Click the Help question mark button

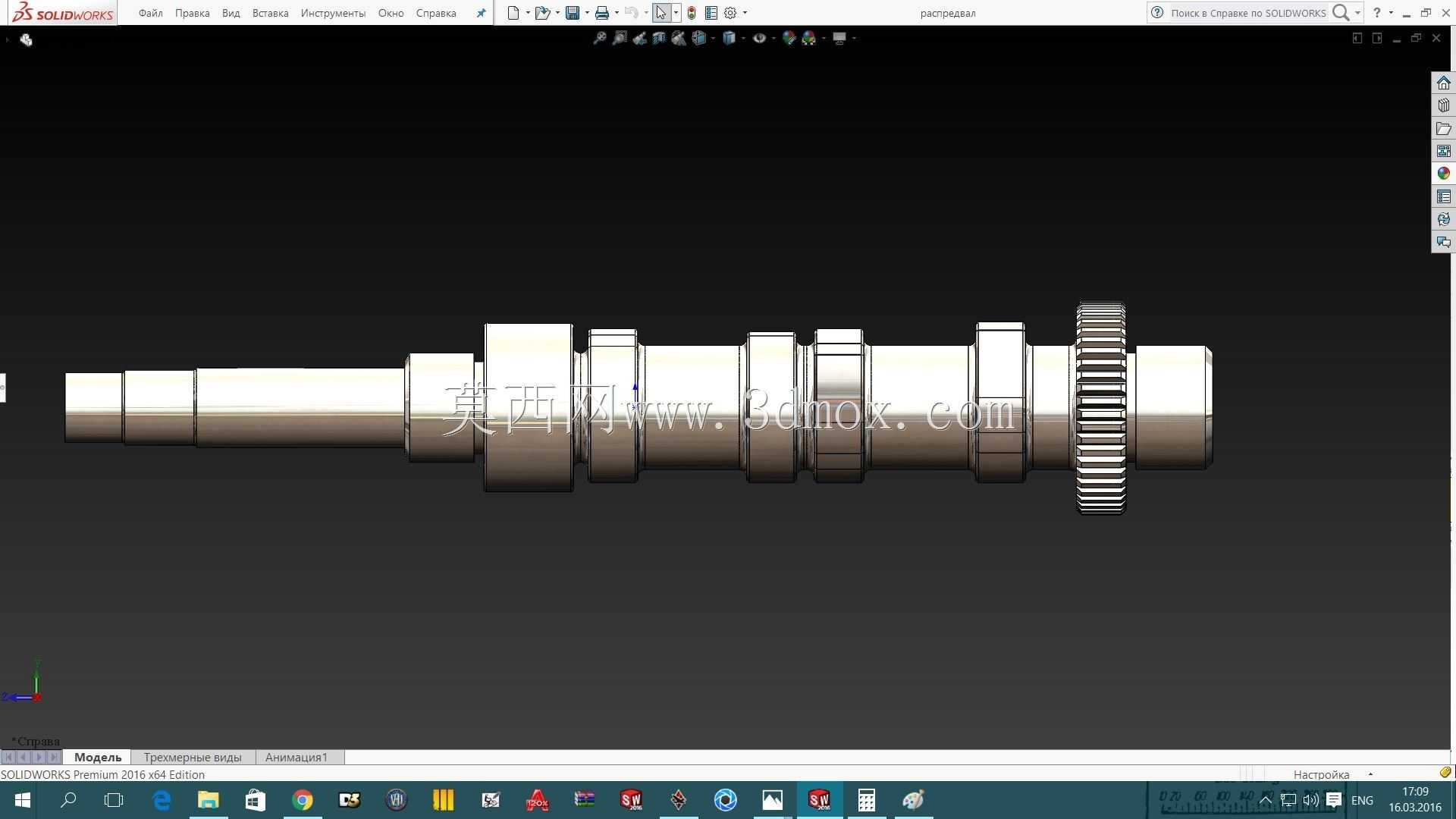1376,13
